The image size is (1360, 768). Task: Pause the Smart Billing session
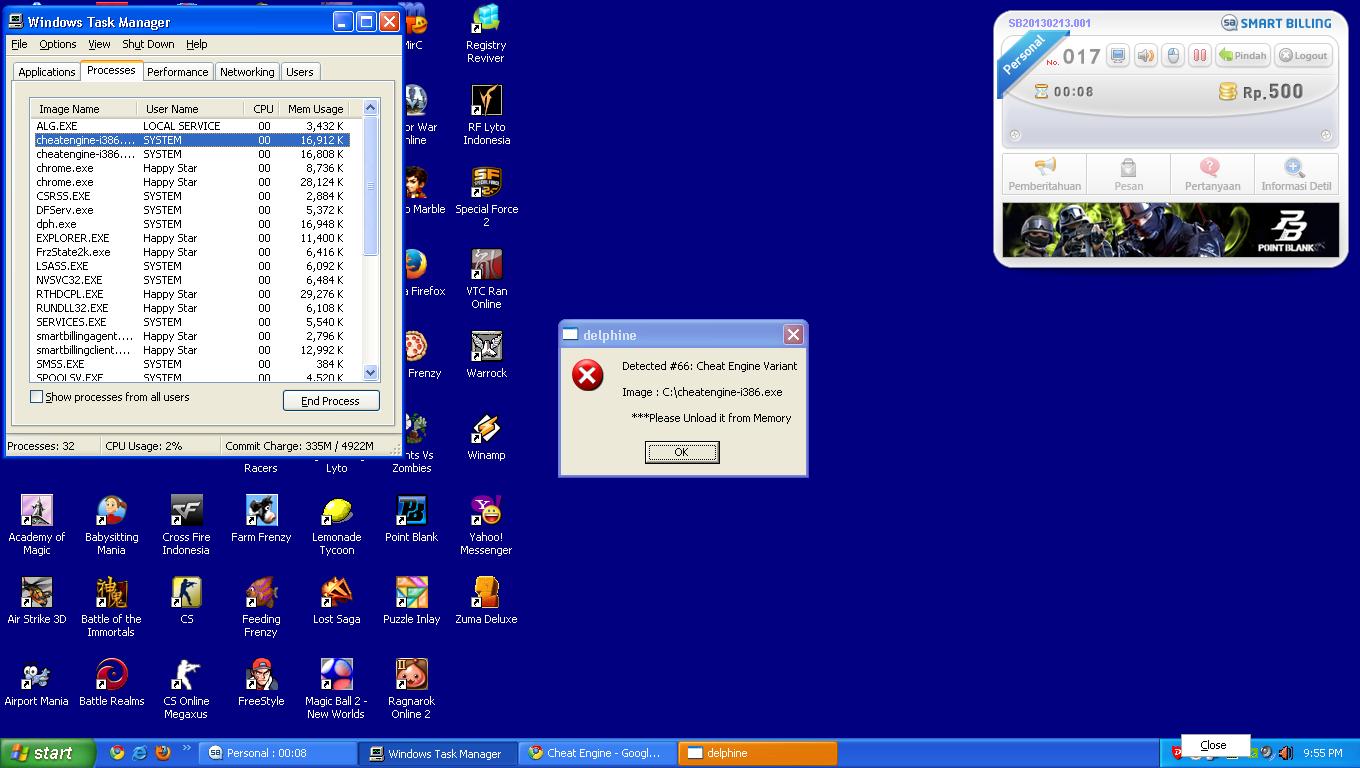[x=1200, y=56]
